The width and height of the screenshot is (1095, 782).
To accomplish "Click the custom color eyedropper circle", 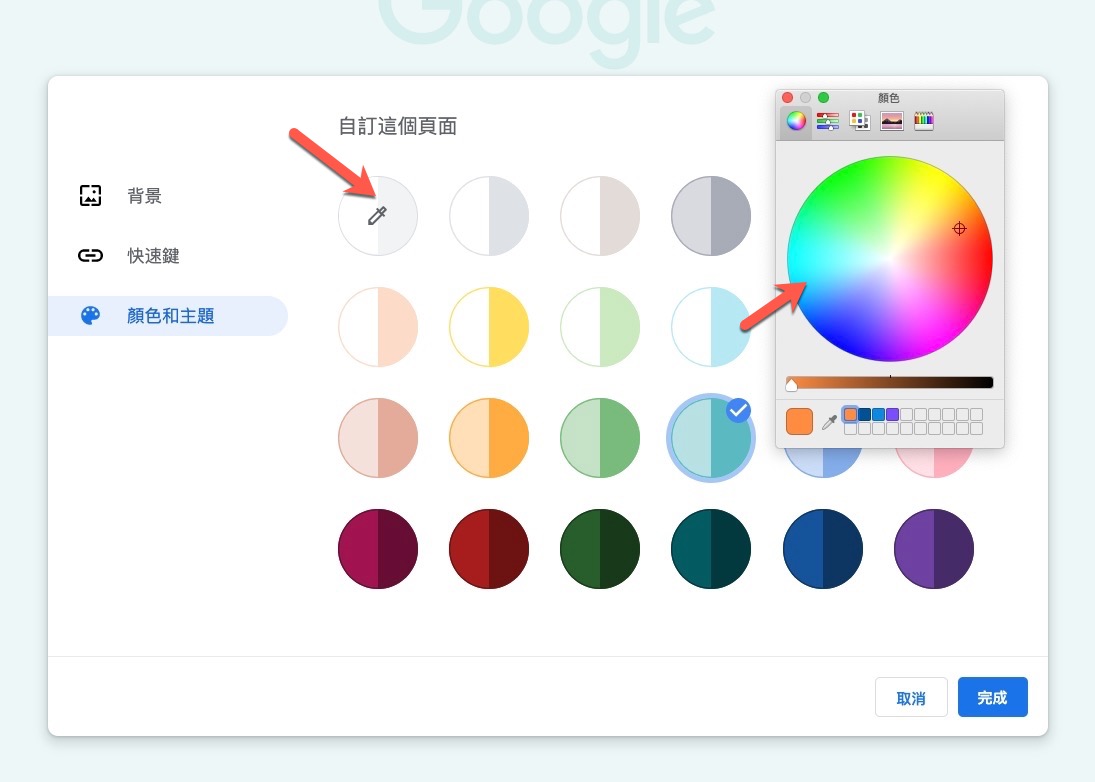I will click(378, 216).
